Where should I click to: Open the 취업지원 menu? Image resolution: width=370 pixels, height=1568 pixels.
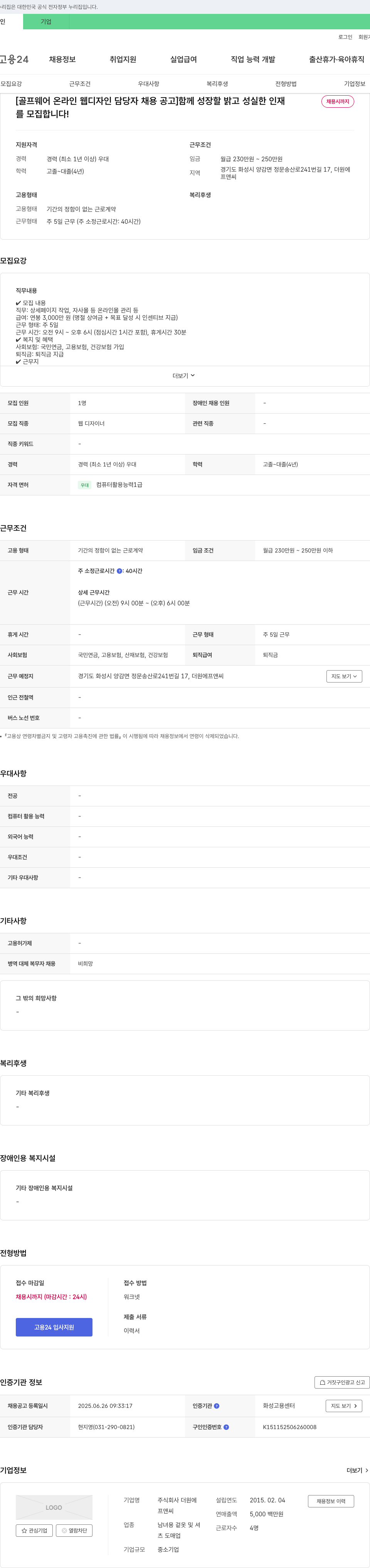point(123,59)
